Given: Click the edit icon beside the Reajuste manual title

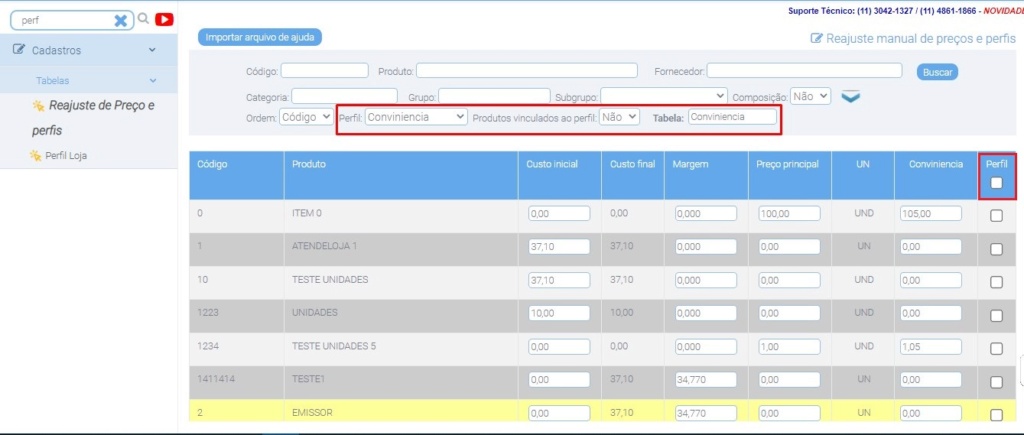Looking at the screenshot, I should [x=816, y=39].
